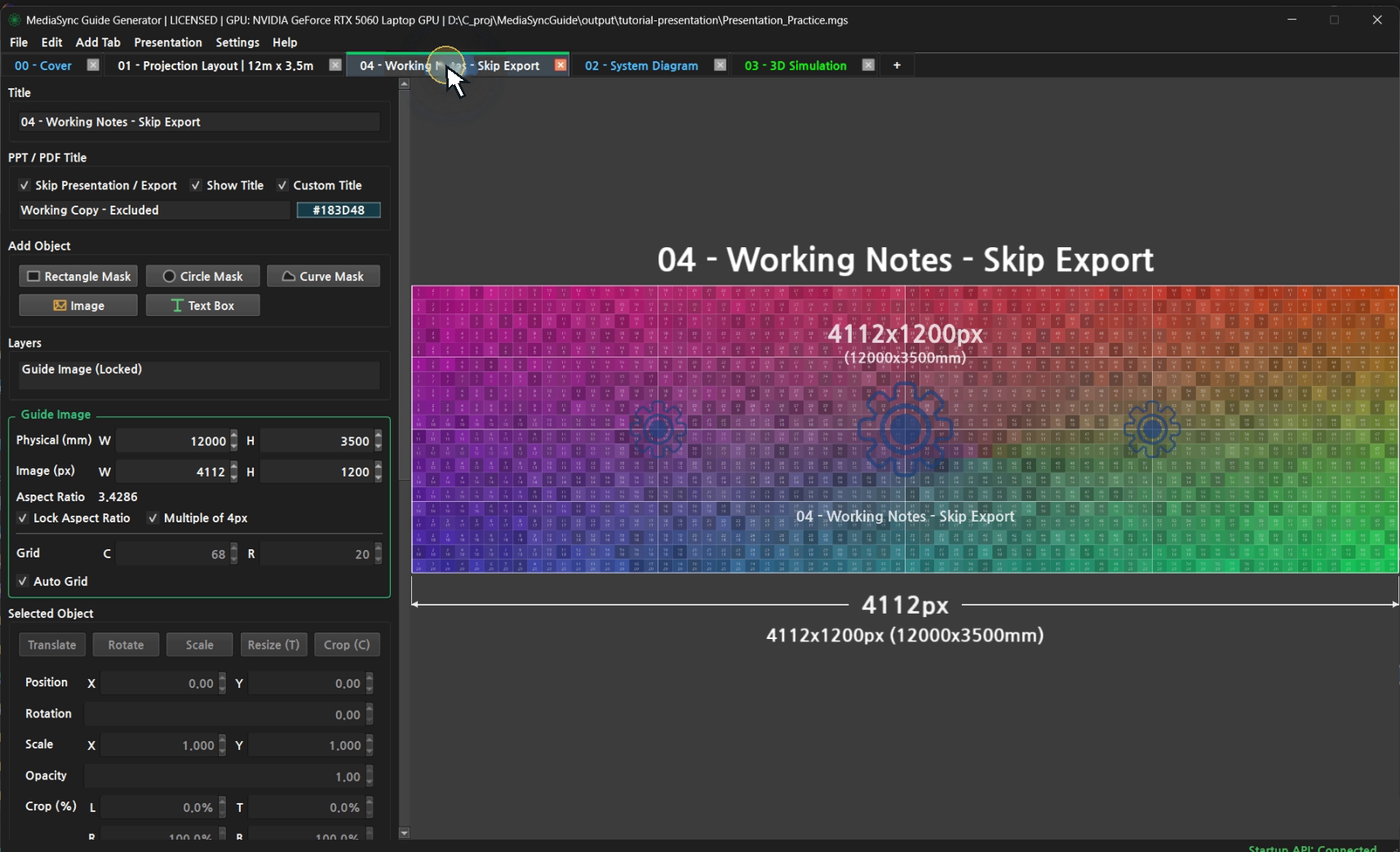Viewport: 1400px width, 852px height.
Task: Open the Settings menu
Action: click(x=237, y=42)
